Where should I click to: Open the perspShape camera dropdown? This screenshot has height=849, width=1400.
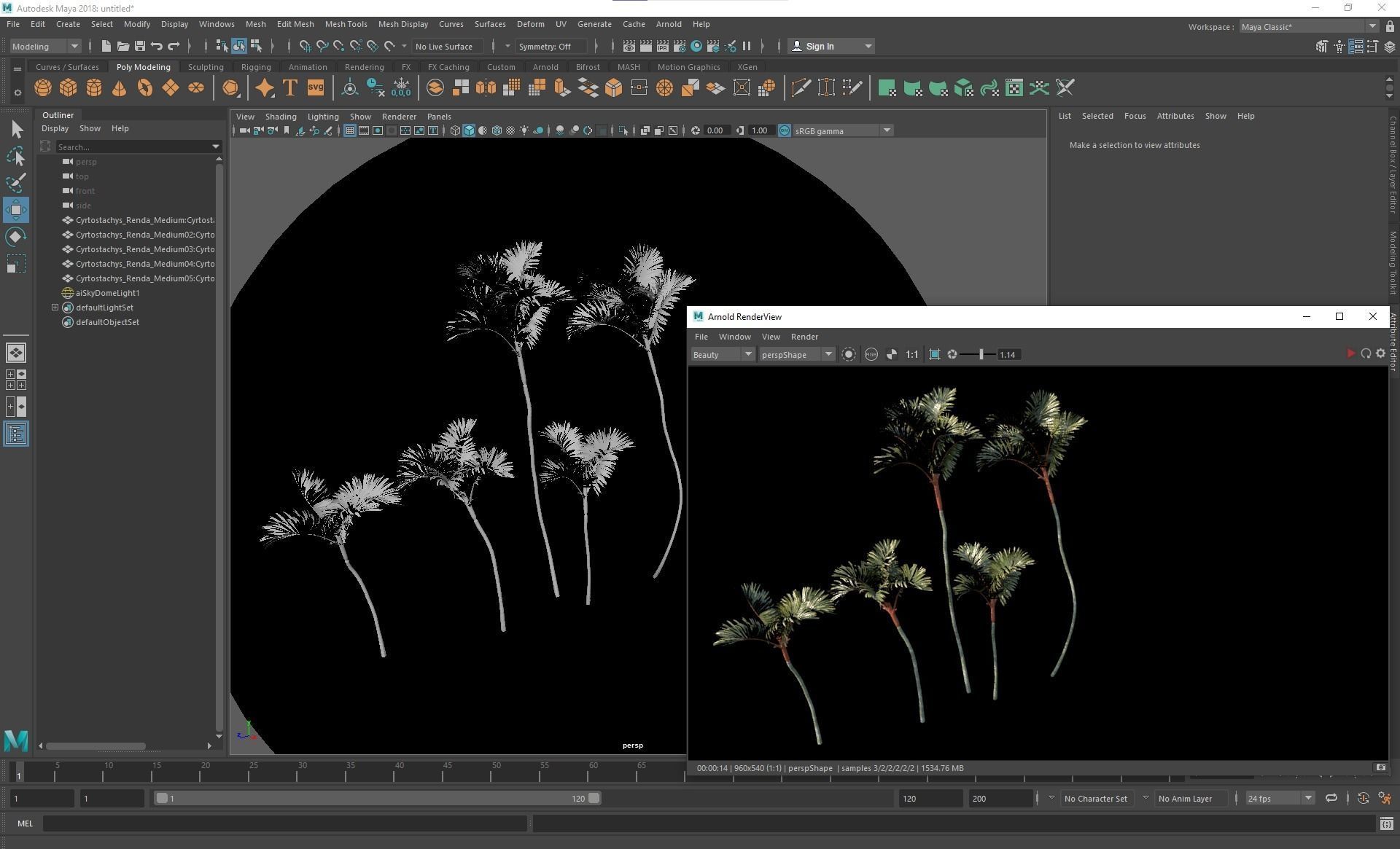point(796,354)
